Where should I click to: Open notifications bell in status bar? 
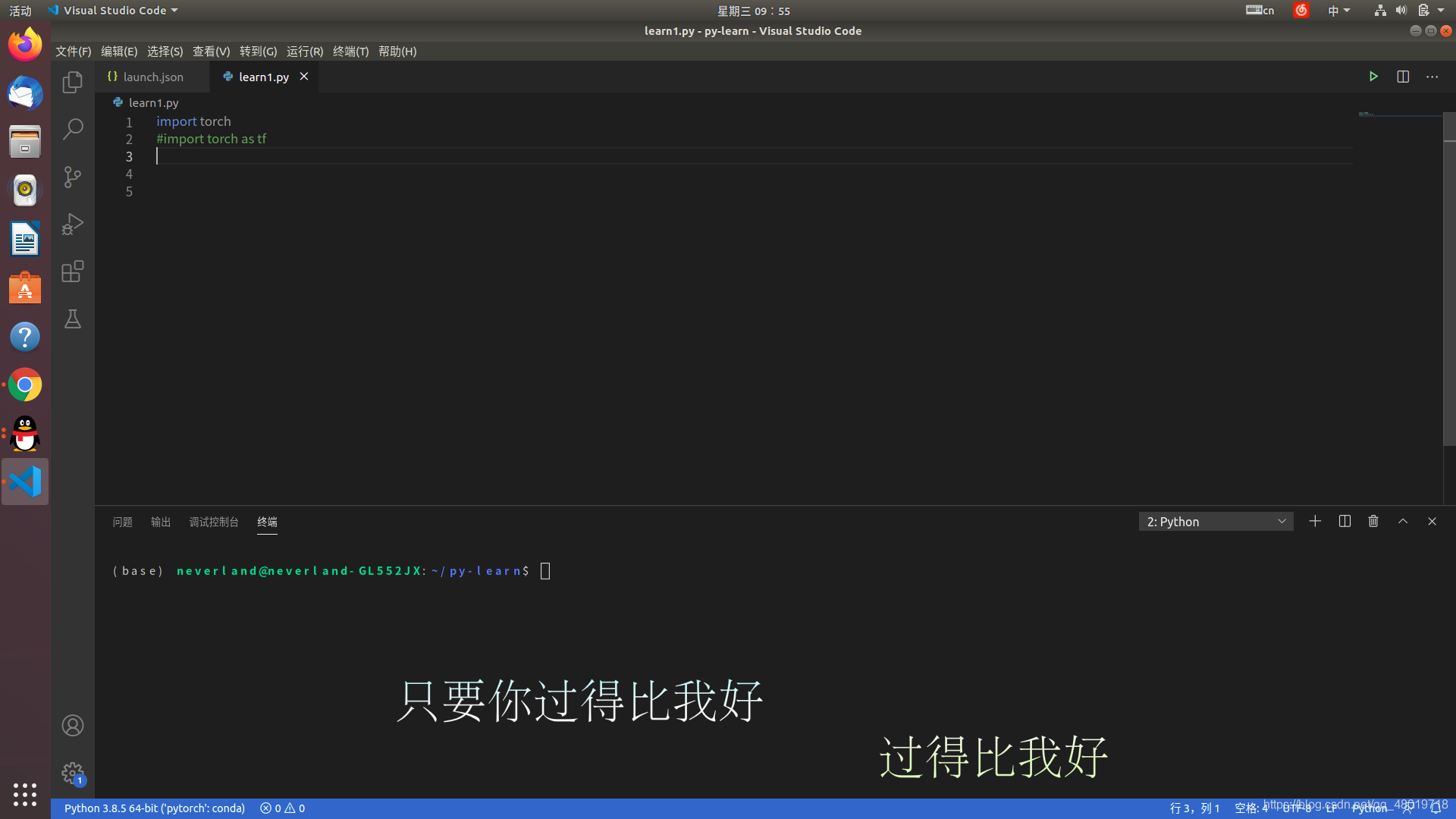pos(1436,808)
